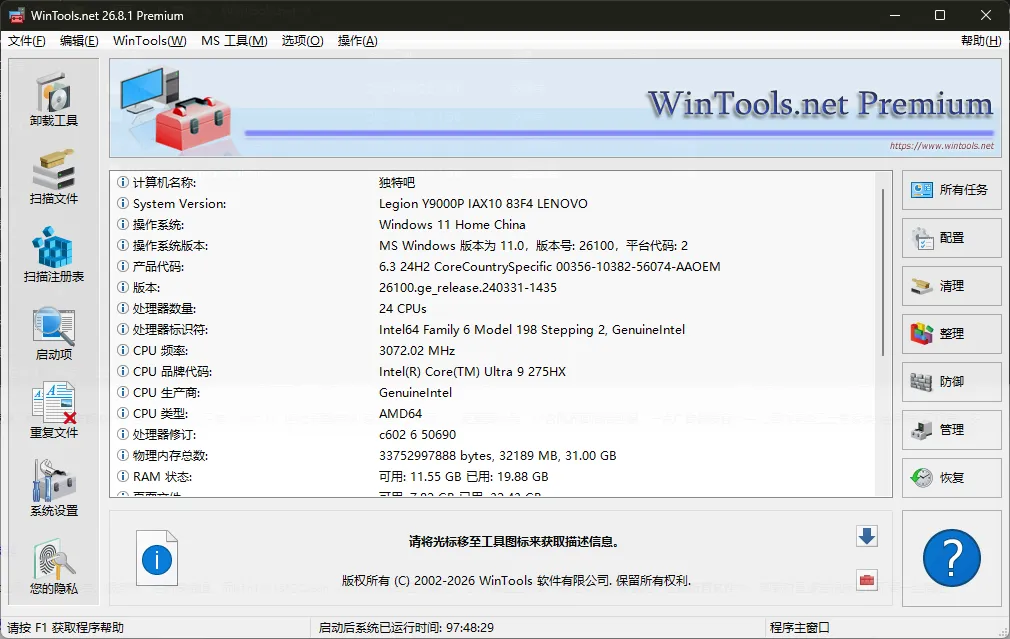Click the info icon beside 操作系统版本

[x=122, y=245]
